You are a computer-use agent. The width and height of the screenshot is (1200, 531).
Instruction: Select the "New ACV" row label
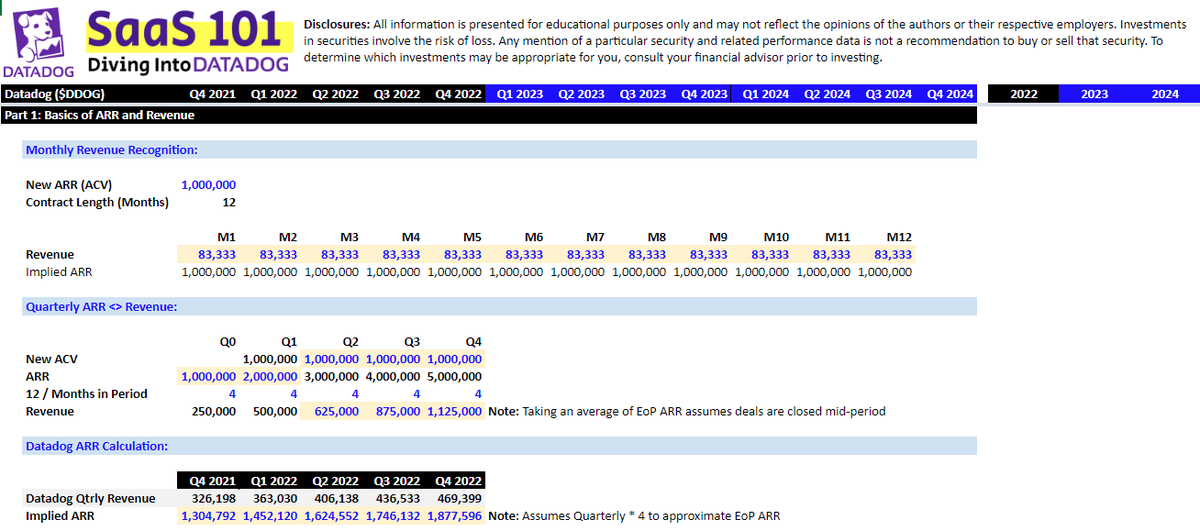click(52, 359)
